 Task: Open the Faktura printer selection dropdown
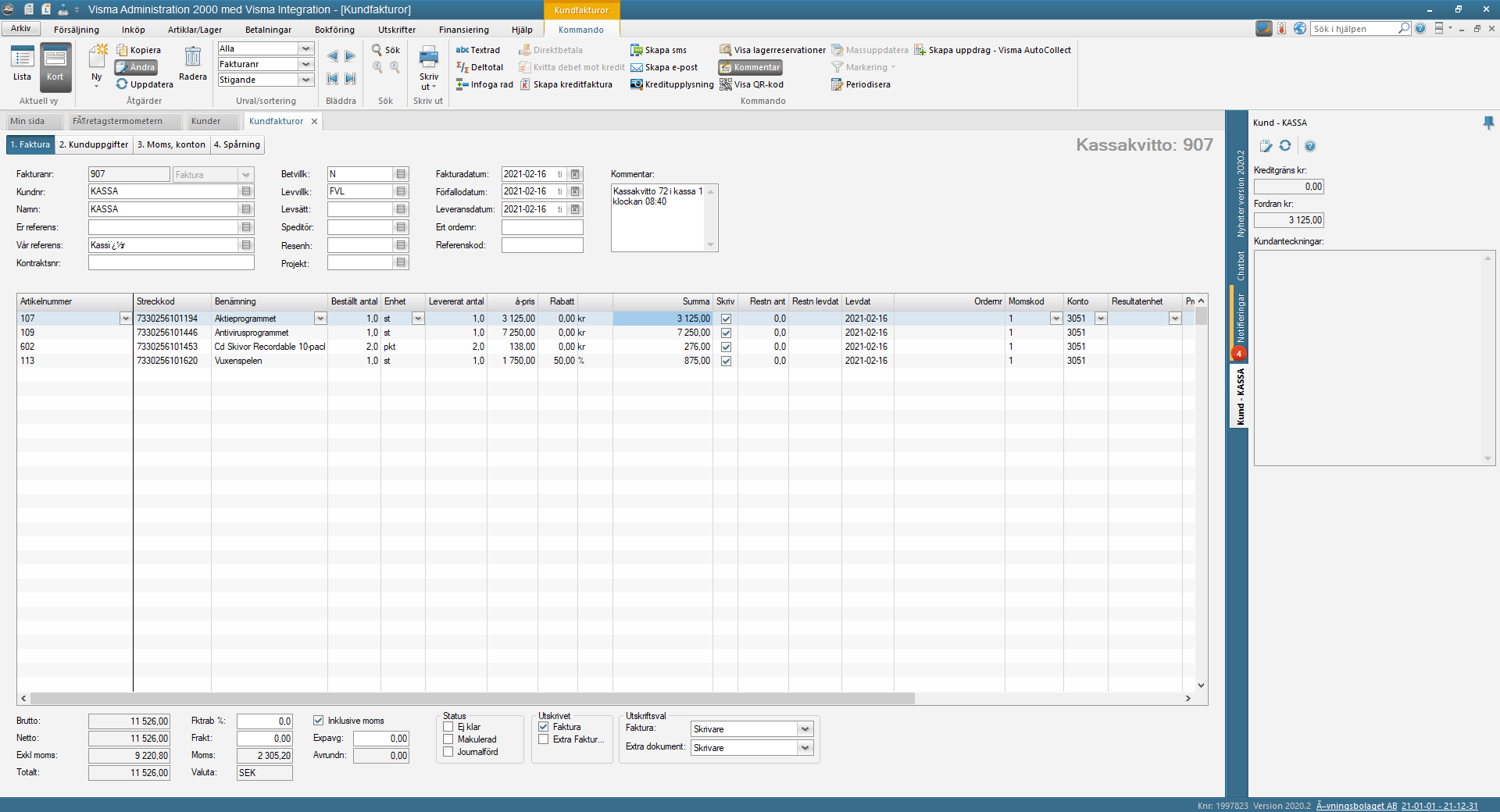(x=805, y=729)
